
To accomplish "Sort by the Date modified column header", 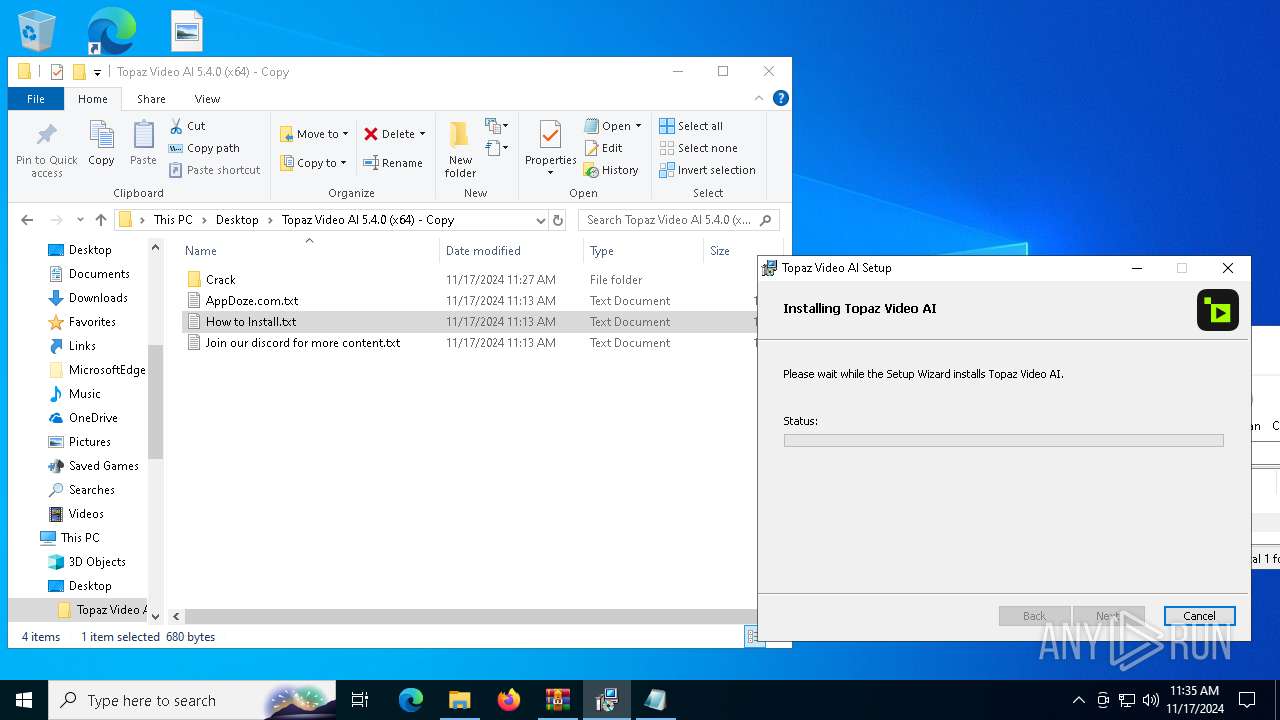I will click(511, 251).
